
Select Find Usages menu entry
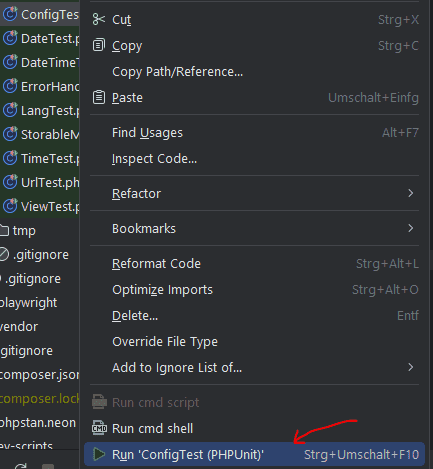pyautogui.click(x=255, y=133)
